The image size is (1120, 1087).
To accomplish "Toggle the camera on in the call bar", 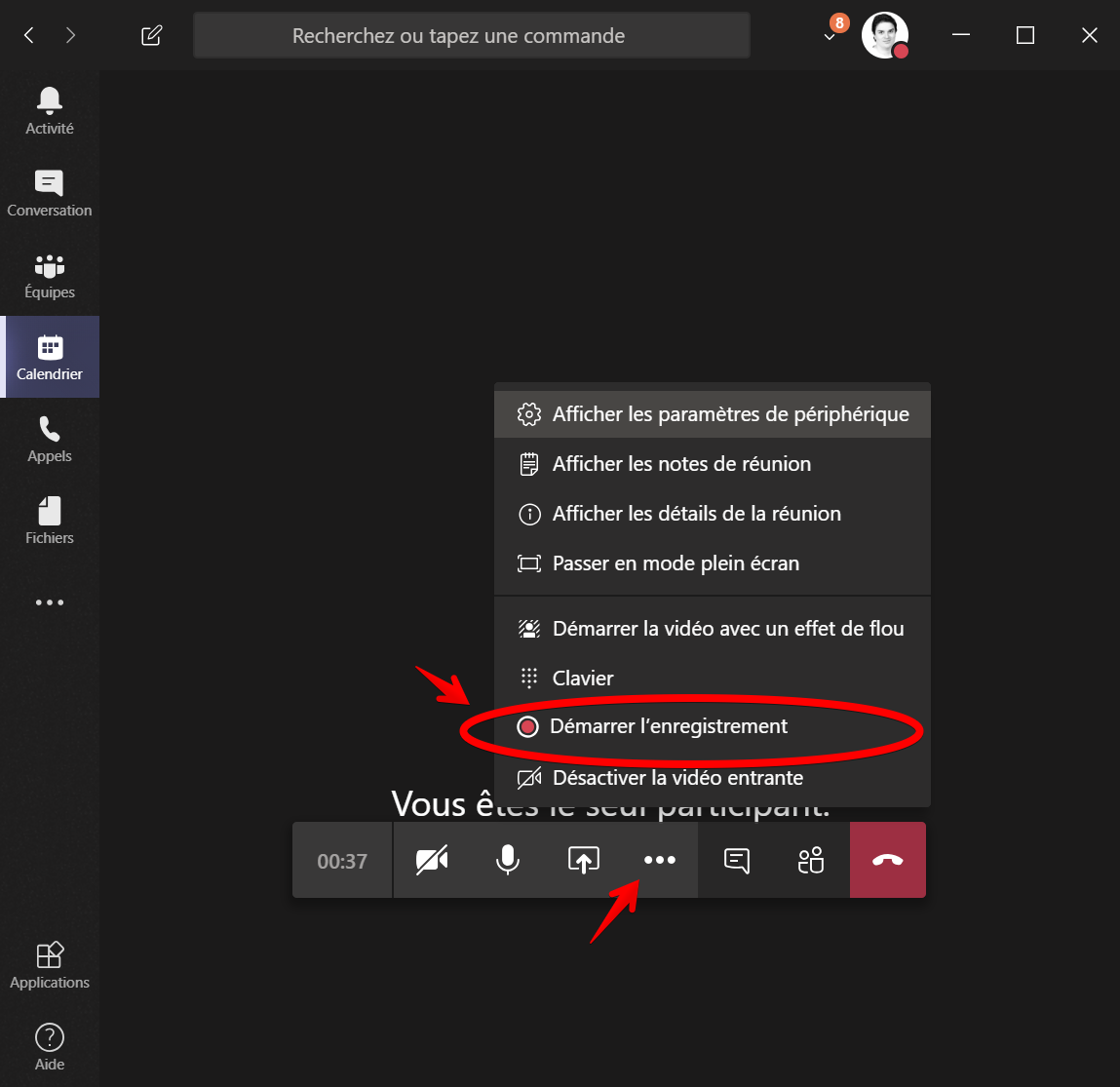I will coord(431,860).
